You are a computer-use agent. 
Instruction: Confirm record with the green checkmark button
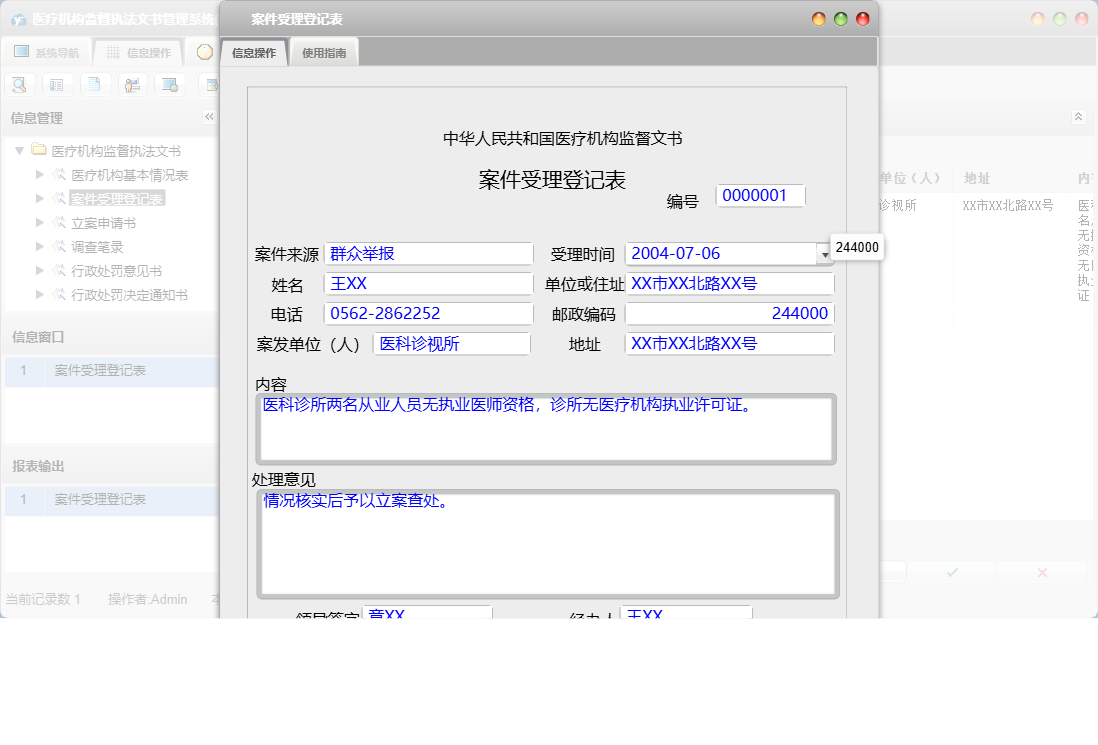pos(951,572)
